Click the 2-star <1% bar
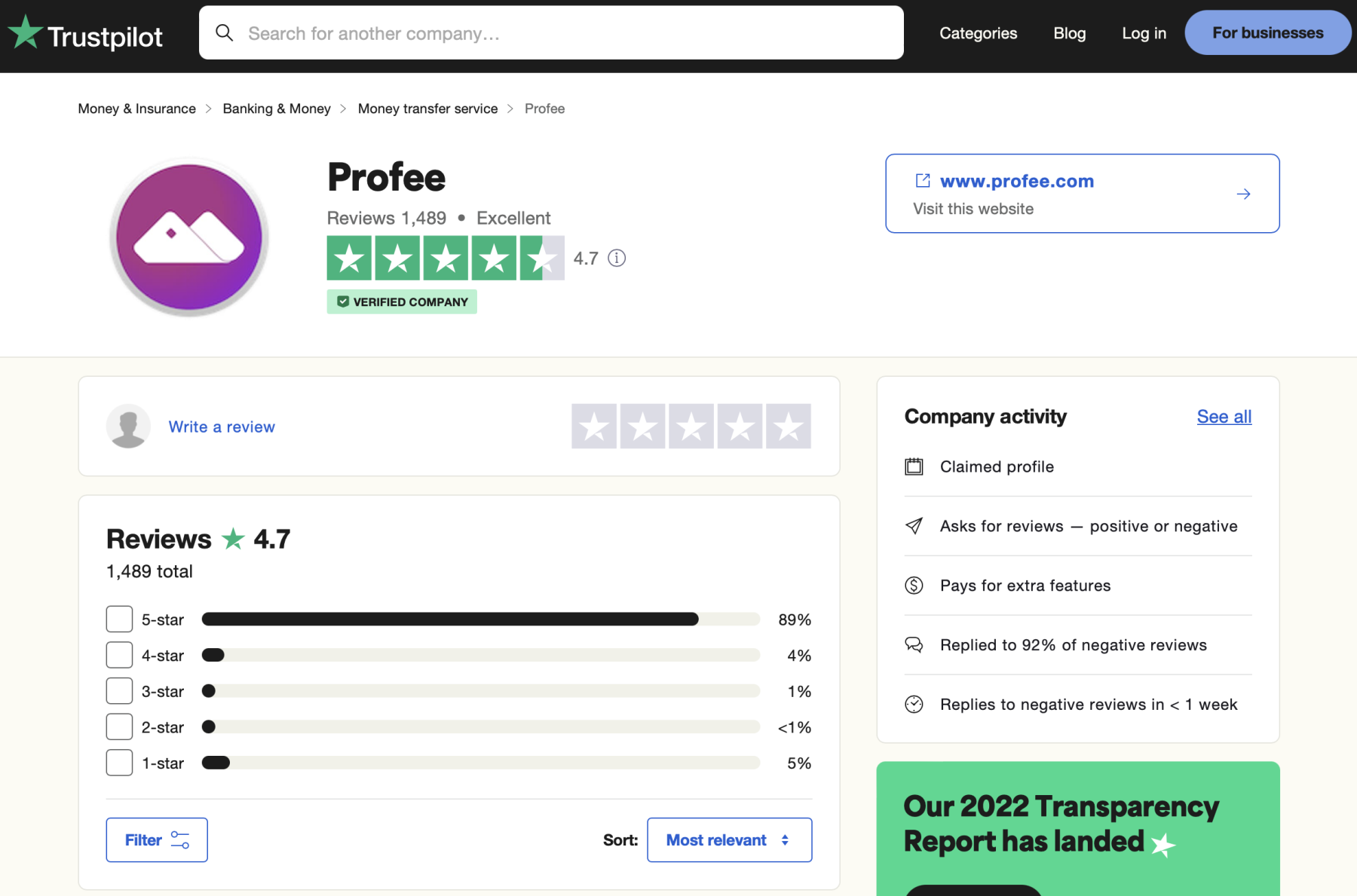This screenshot has height=896, width=1357. [481, 727]
